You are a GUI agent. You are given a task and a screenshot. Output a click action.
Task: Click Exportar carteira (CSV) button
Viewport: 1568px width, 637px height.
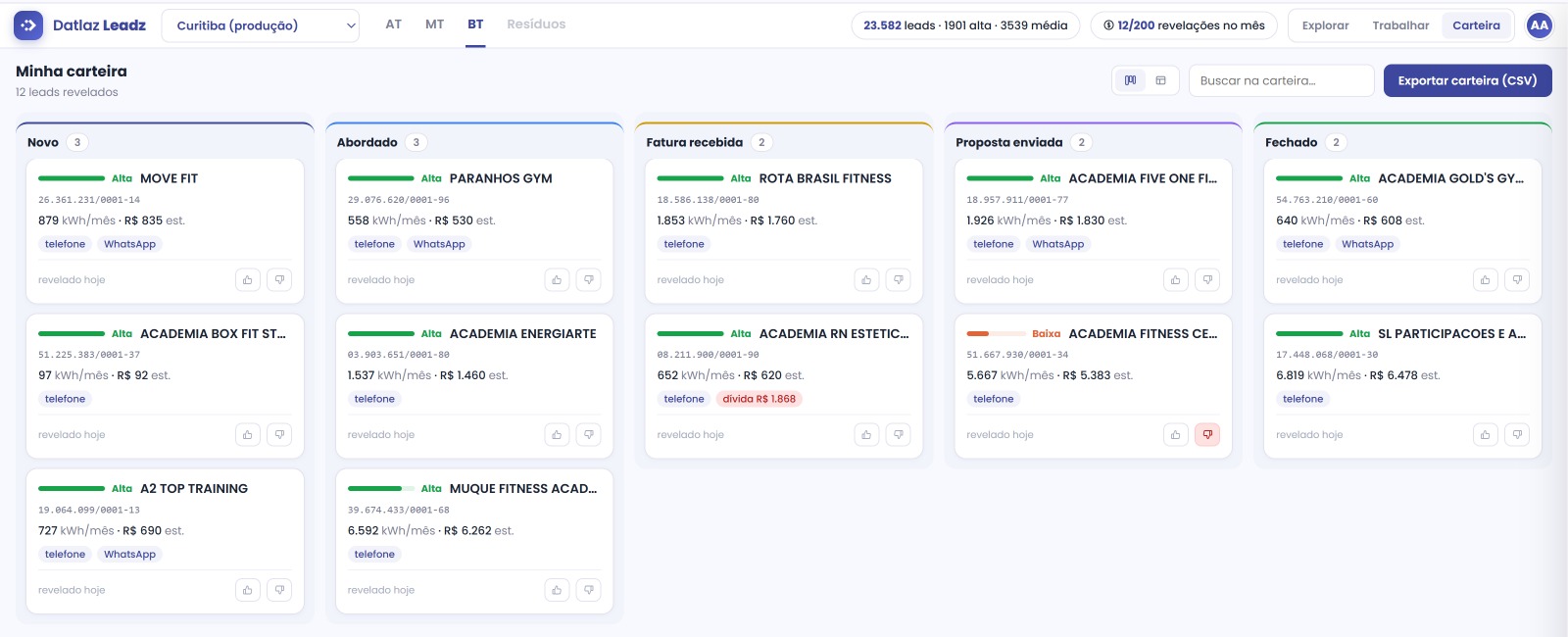1467,80
